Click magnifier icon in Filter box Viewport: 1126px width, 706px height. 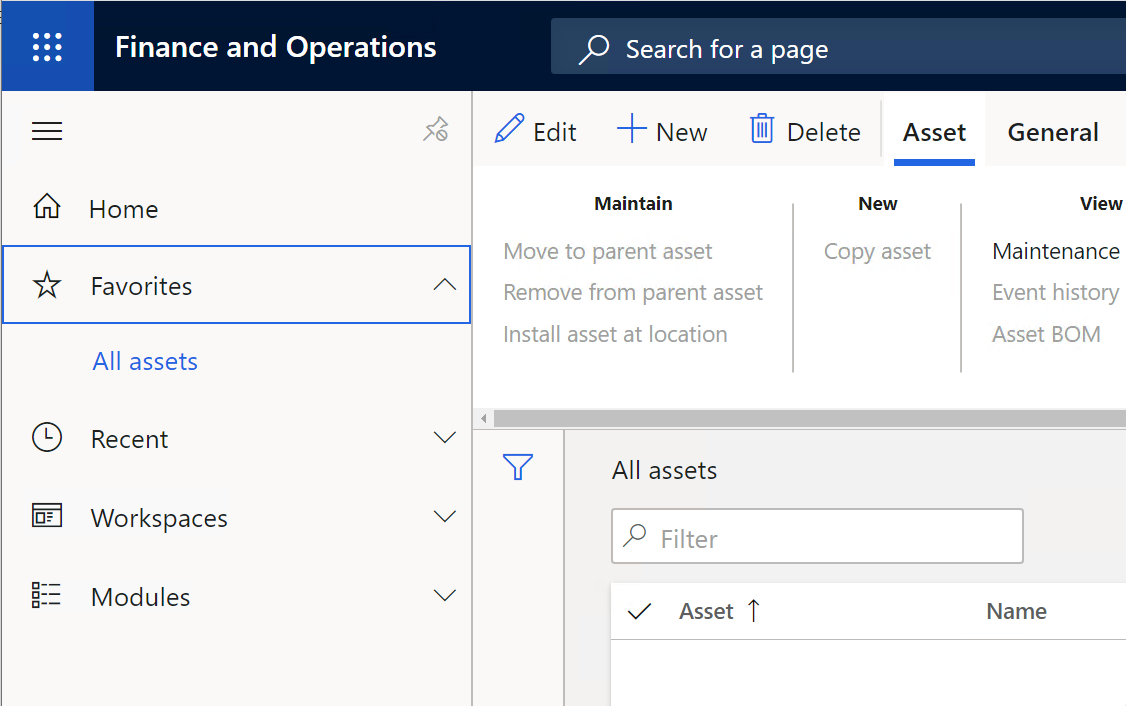coord(635,535)
